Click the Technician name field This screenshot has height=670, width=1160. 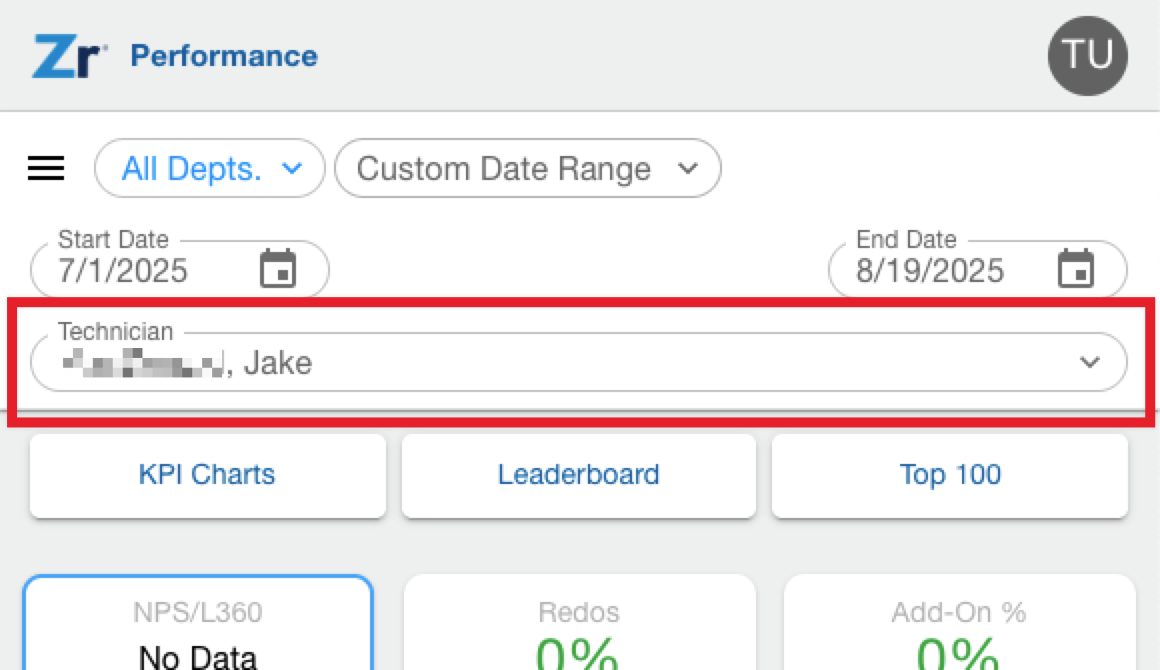579,362
